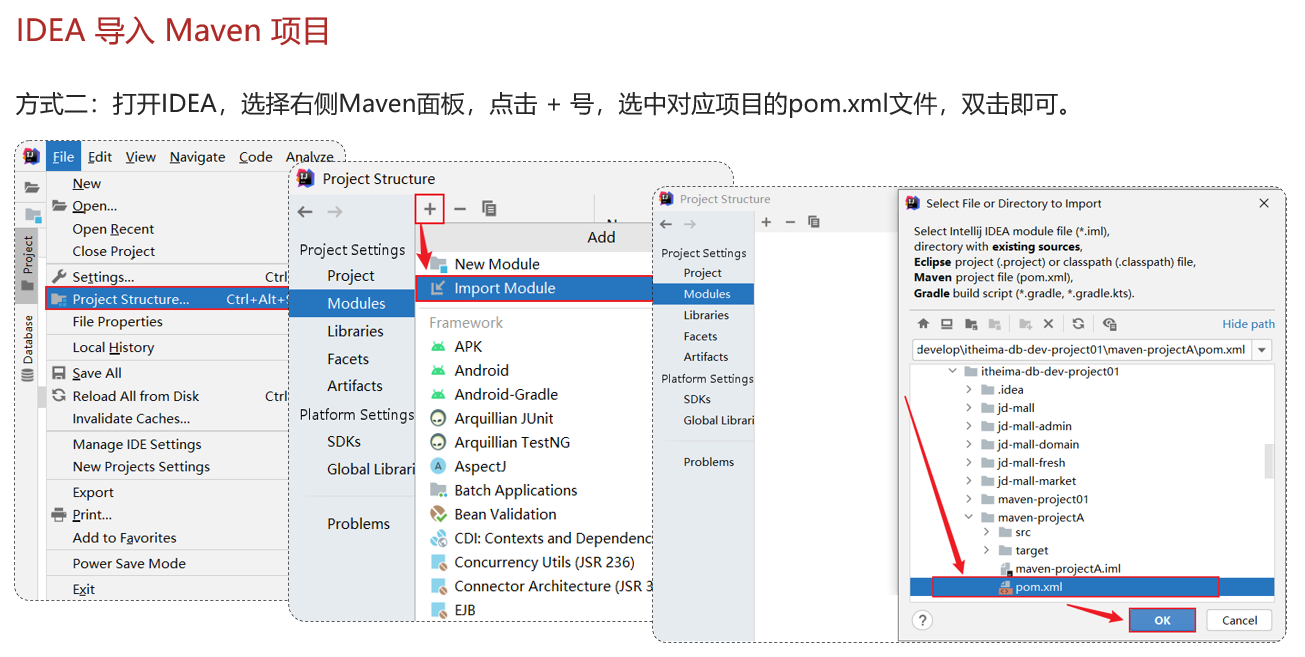Click the file path input field
The height and width of the screenshot is (657, 1305).
[x=1081, y=350]
